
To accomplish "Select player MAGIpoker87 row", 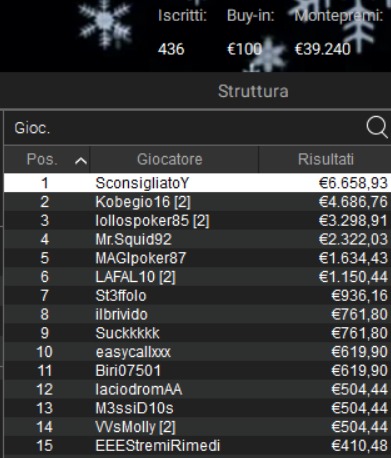I will 197,258.
